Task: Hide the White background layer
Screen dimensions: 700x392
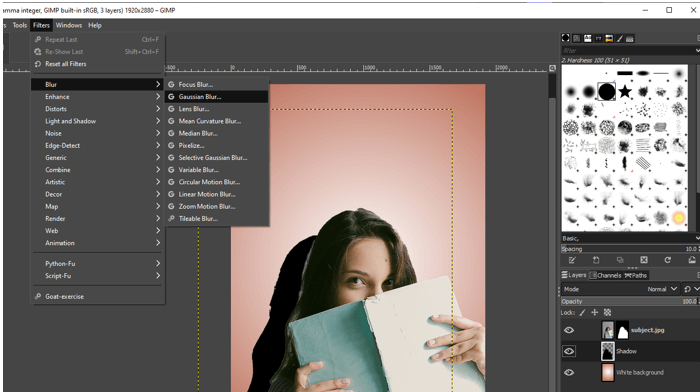Action: tap(569, 372)
